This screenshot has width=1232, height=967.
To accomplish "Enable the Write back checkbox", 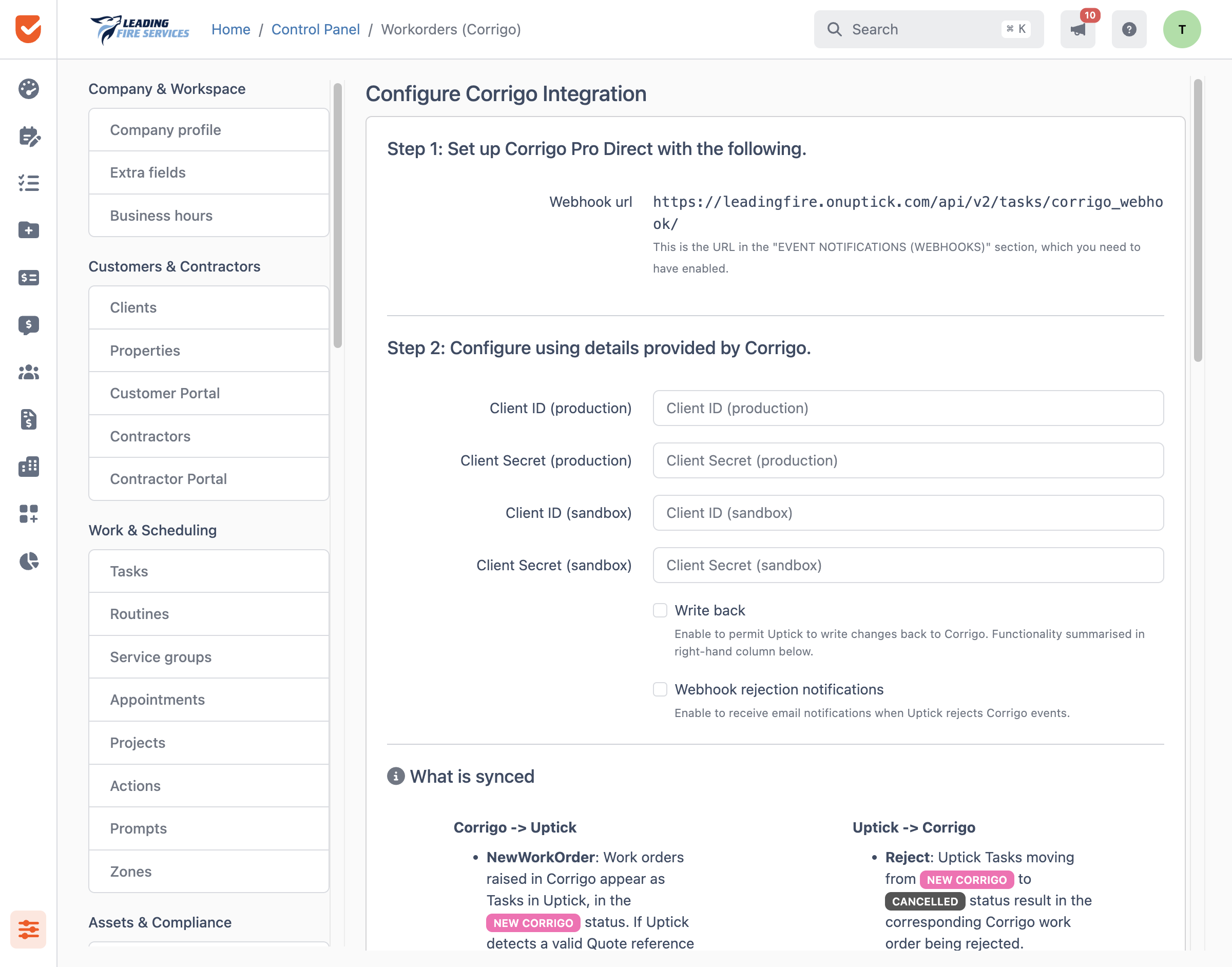I will (x=660, y=610).
